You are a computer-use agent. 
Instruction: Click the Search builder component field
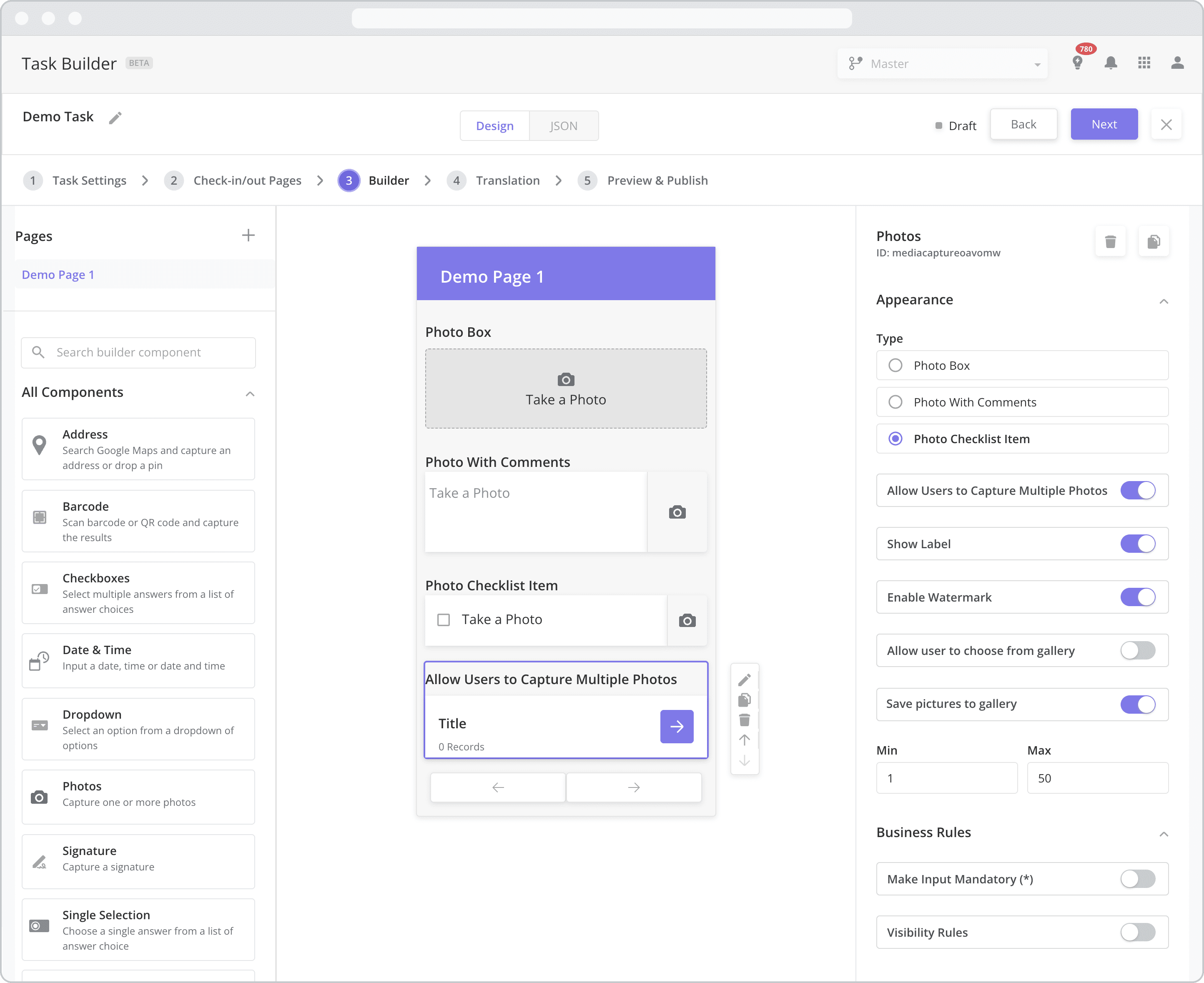click(x=138, y=353)
